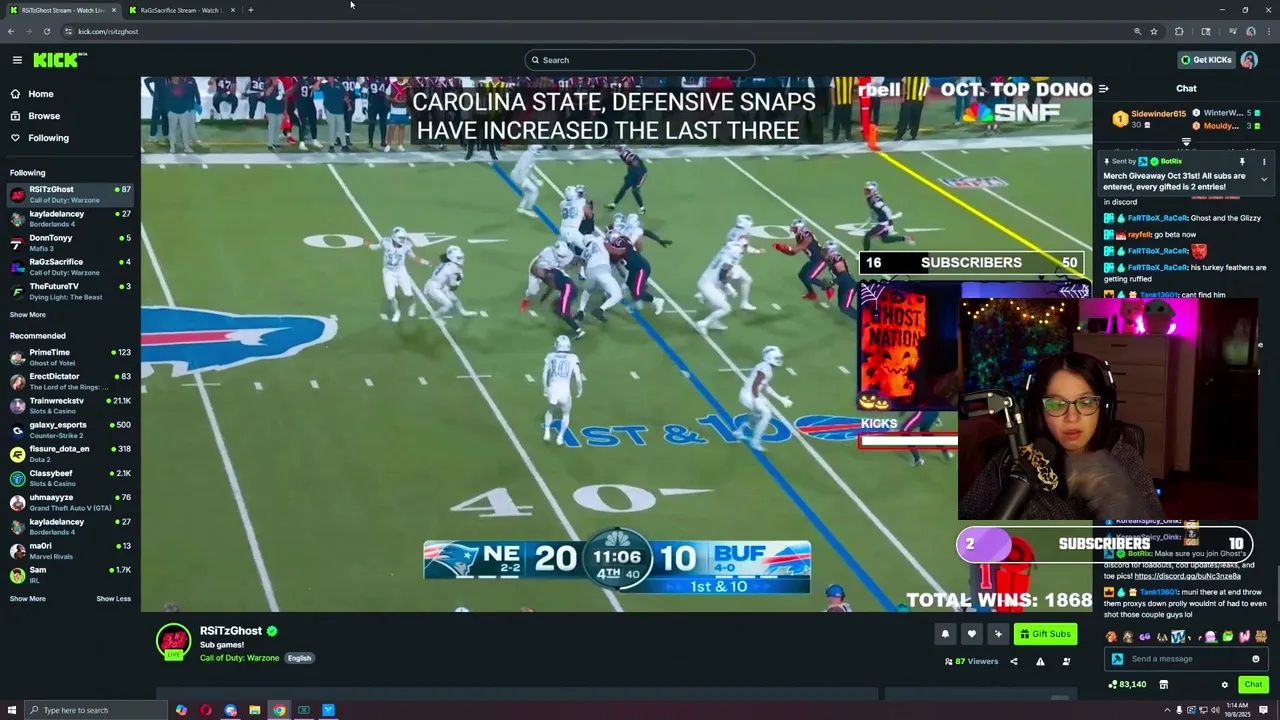Click the sparkle icon button
This screenshot has height=720, width=1280.
coord(997,634)
